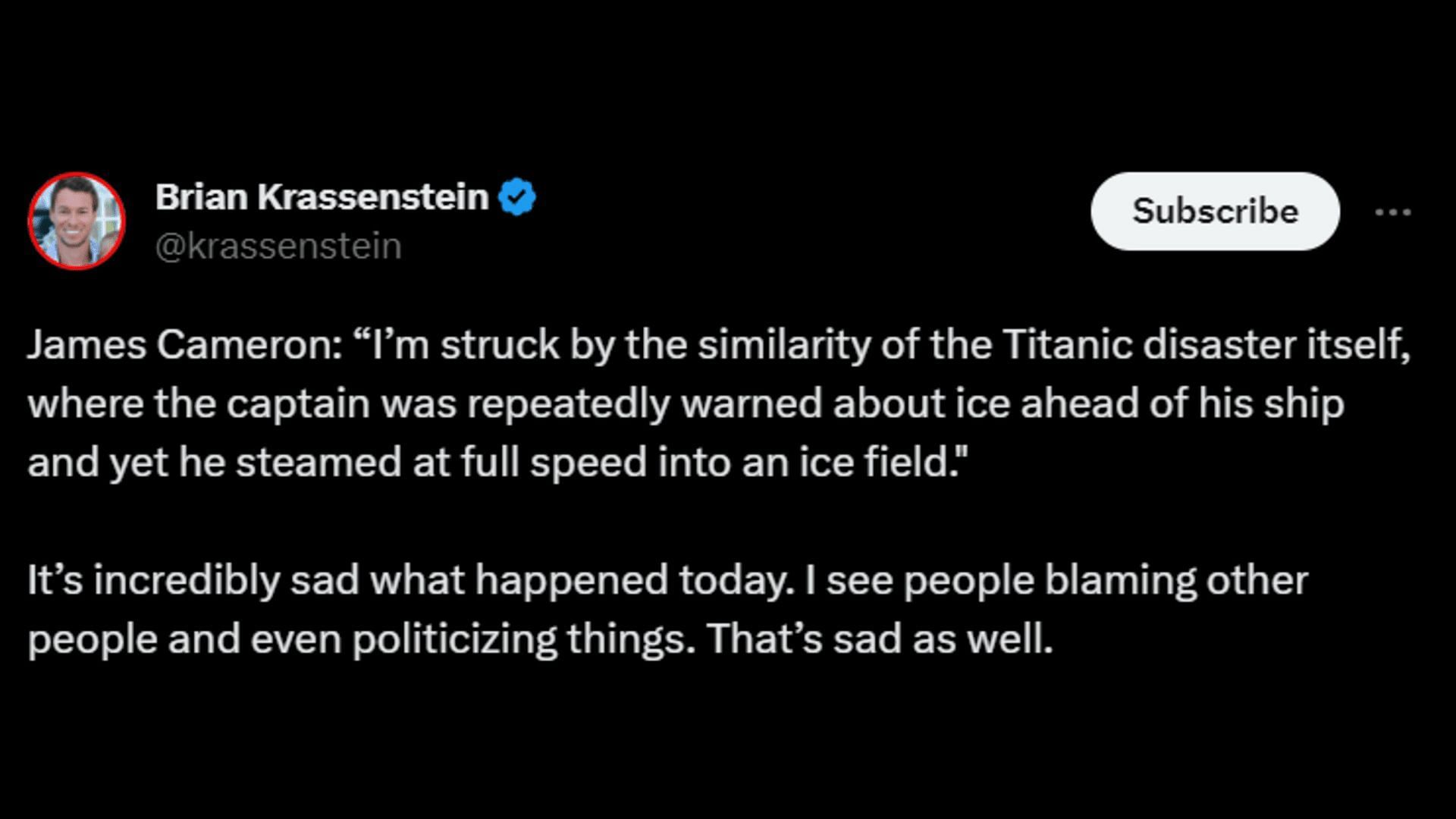Click the word "repeatedly" in the quote
The image size is (1456, 819).
click(568, 403)
